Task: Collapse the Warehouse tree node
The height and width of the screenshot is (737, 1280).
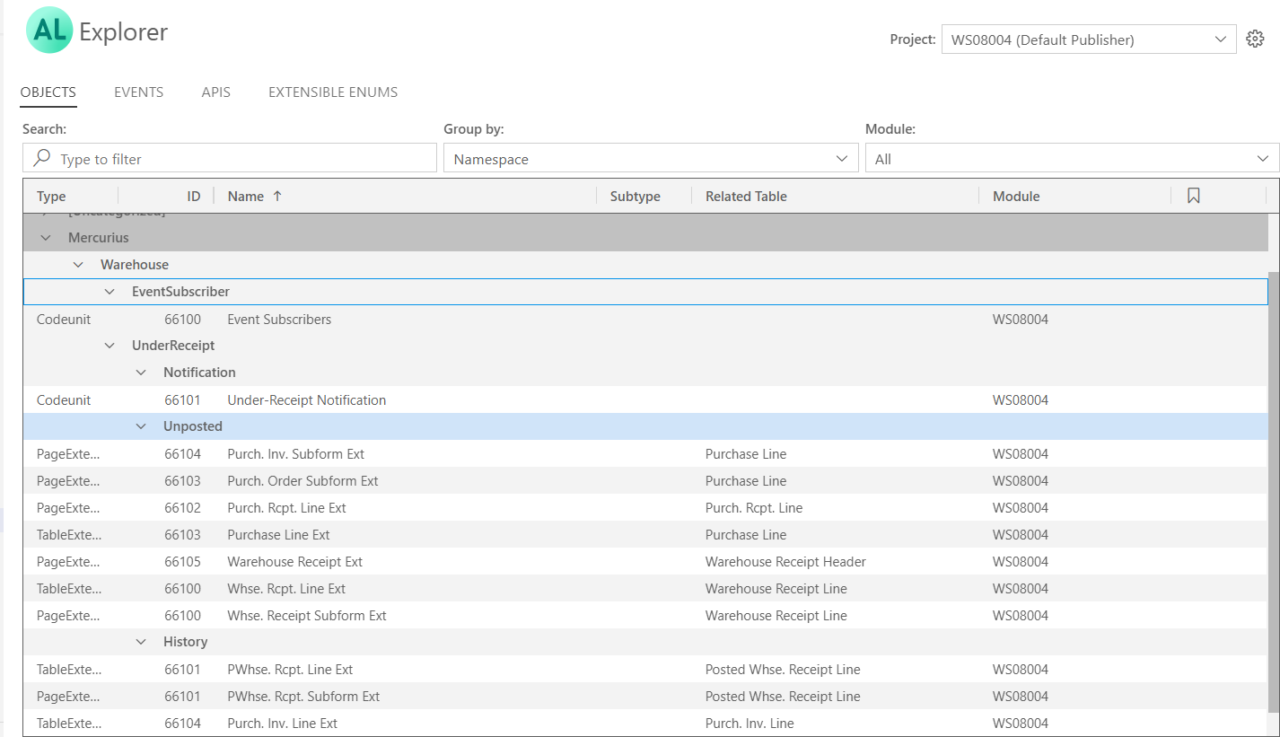Action: tap(78, 264)
